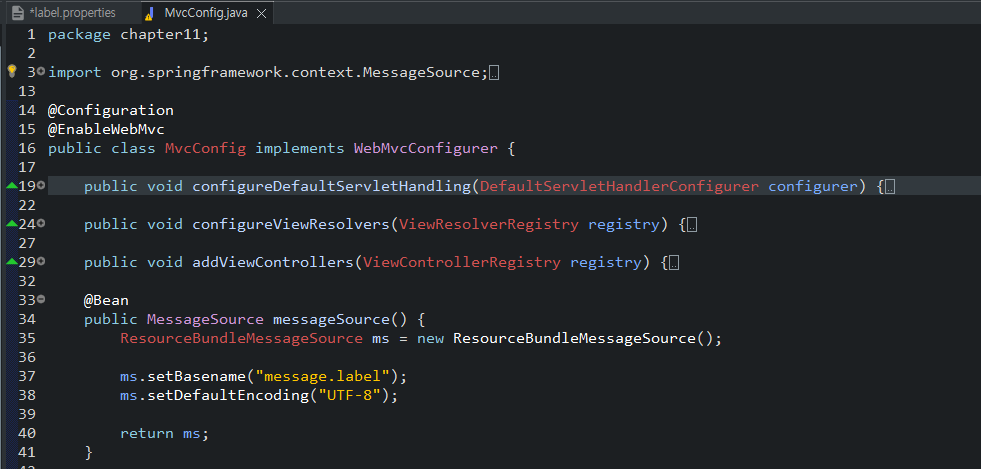Click line number 16 in the gutter

(x=27, y=149)
